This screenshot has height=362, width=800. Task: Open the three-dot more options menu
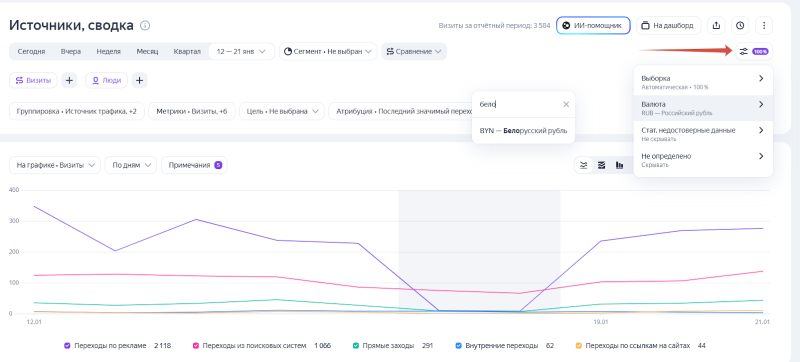[x=764, y=25]
